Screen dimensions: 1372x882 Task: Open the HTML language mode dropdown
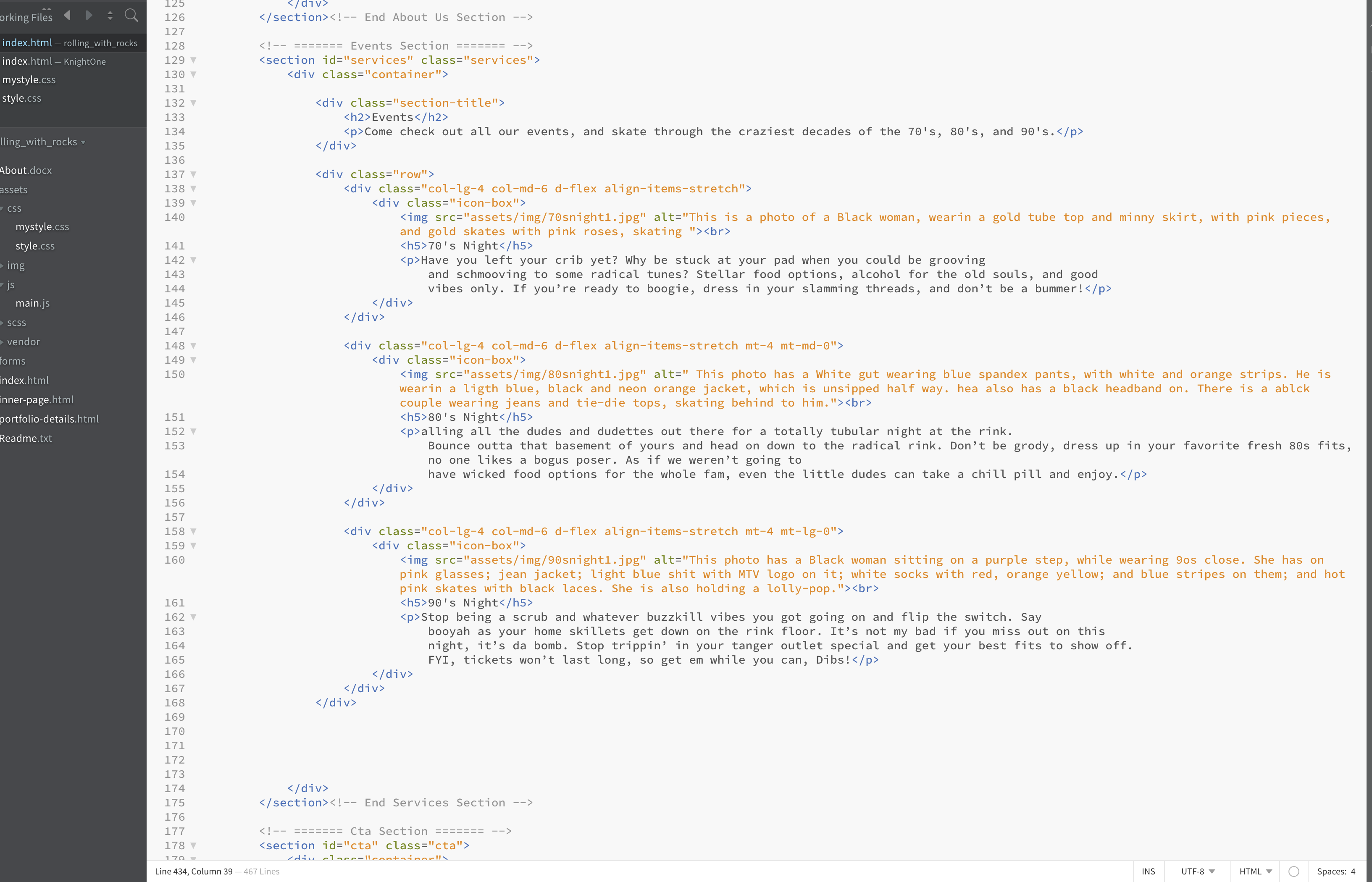coord(1255,871)
